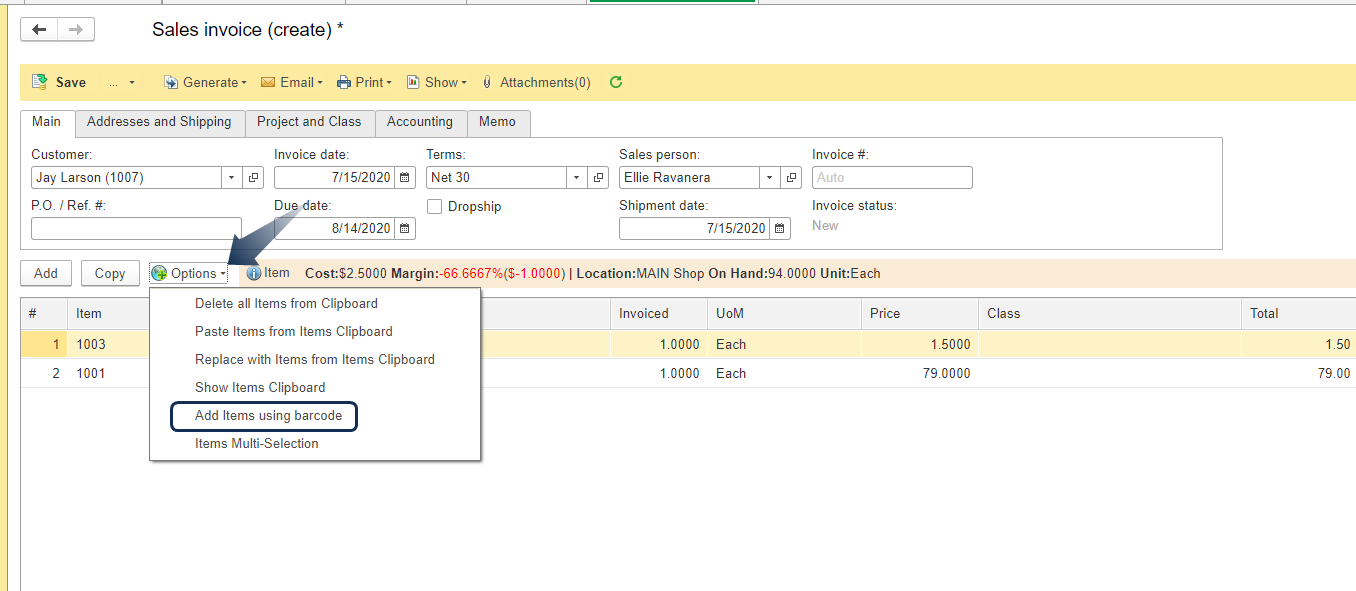Viewport: 1356px width, 591px height.
Task: Open calendar picker for Due date
Action: click(x=405, y=229)
